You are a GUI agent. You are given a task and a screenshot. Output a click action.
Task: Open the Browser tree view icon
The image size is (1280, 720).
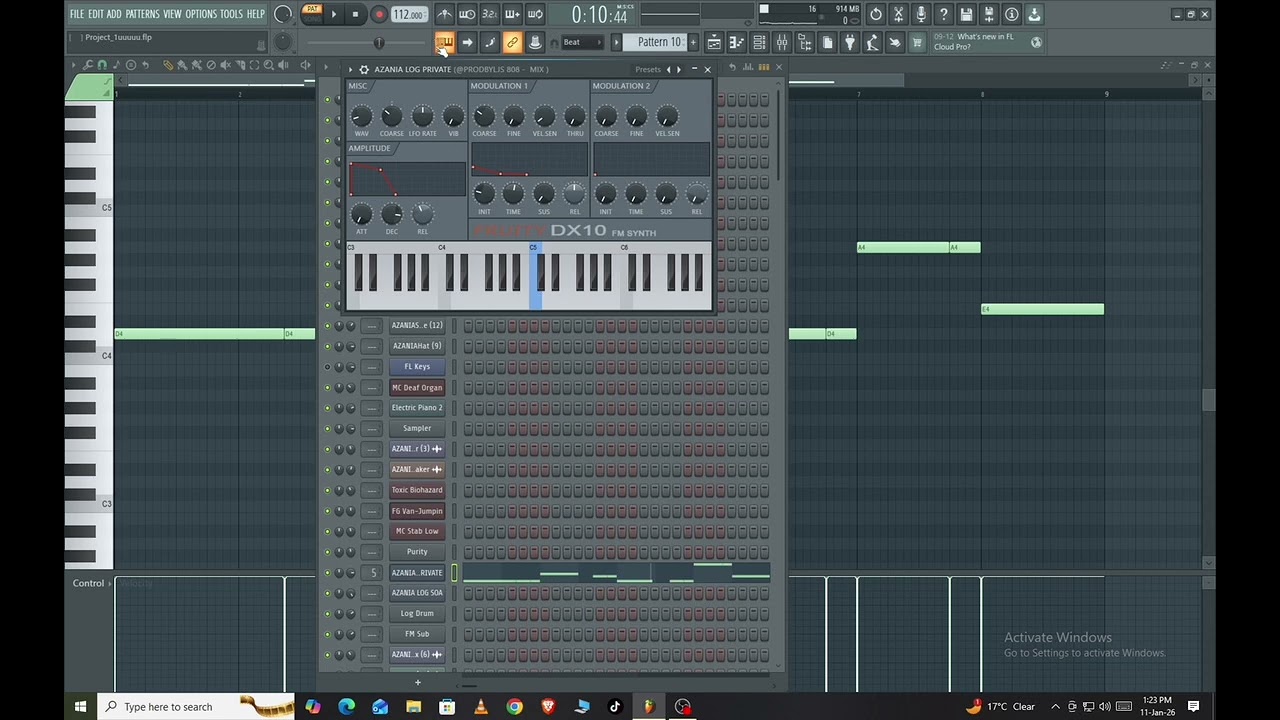coord(805,42)
